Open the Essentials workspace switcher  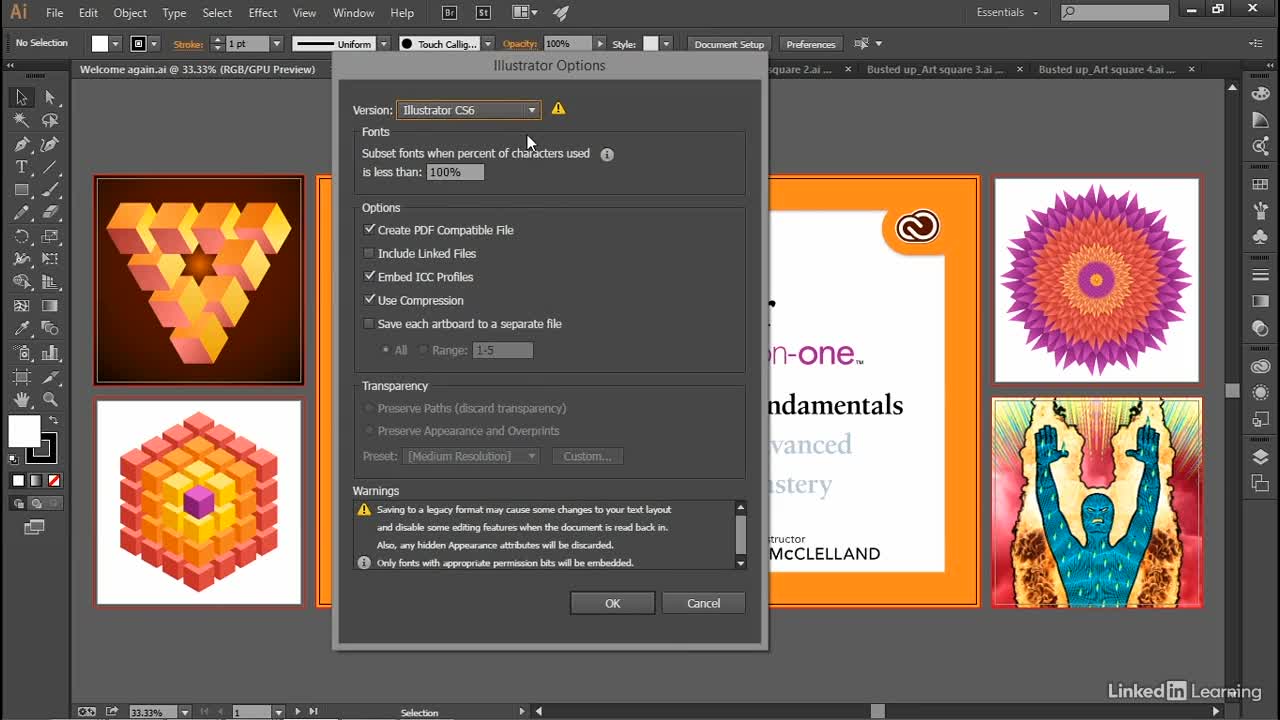(x=1007, y=13)
